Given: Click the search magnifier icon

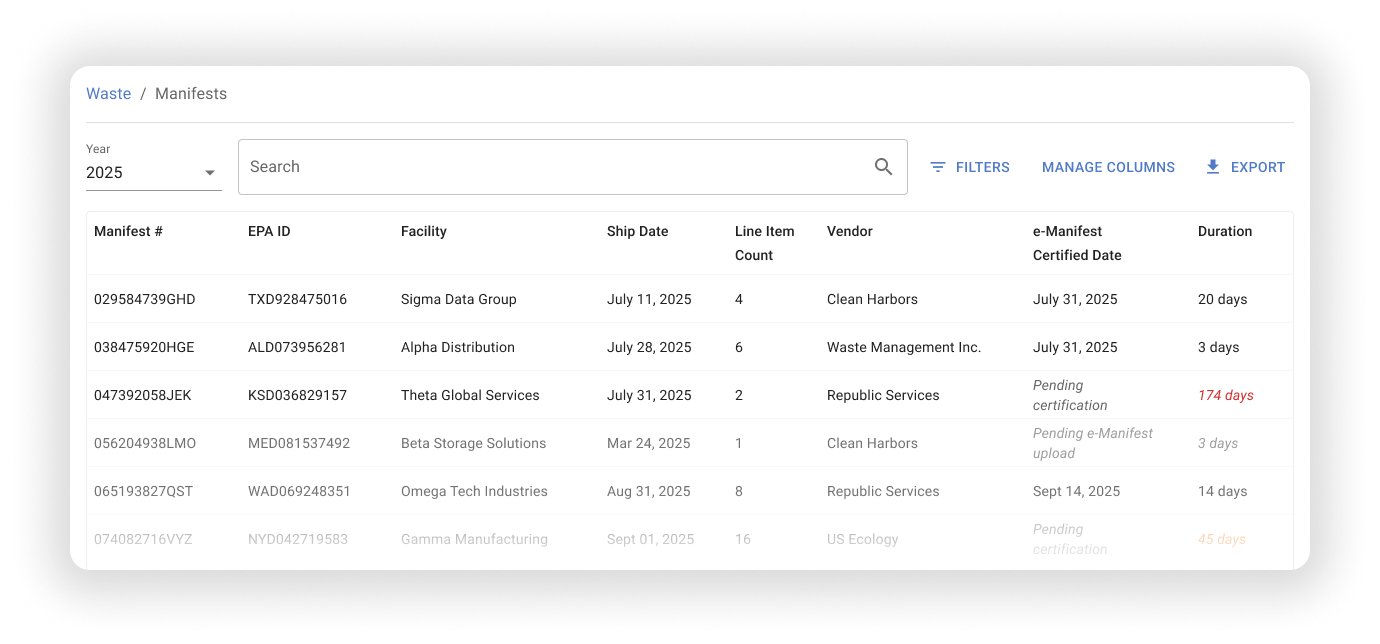Looking at the screenshot, I should (883, 167).
